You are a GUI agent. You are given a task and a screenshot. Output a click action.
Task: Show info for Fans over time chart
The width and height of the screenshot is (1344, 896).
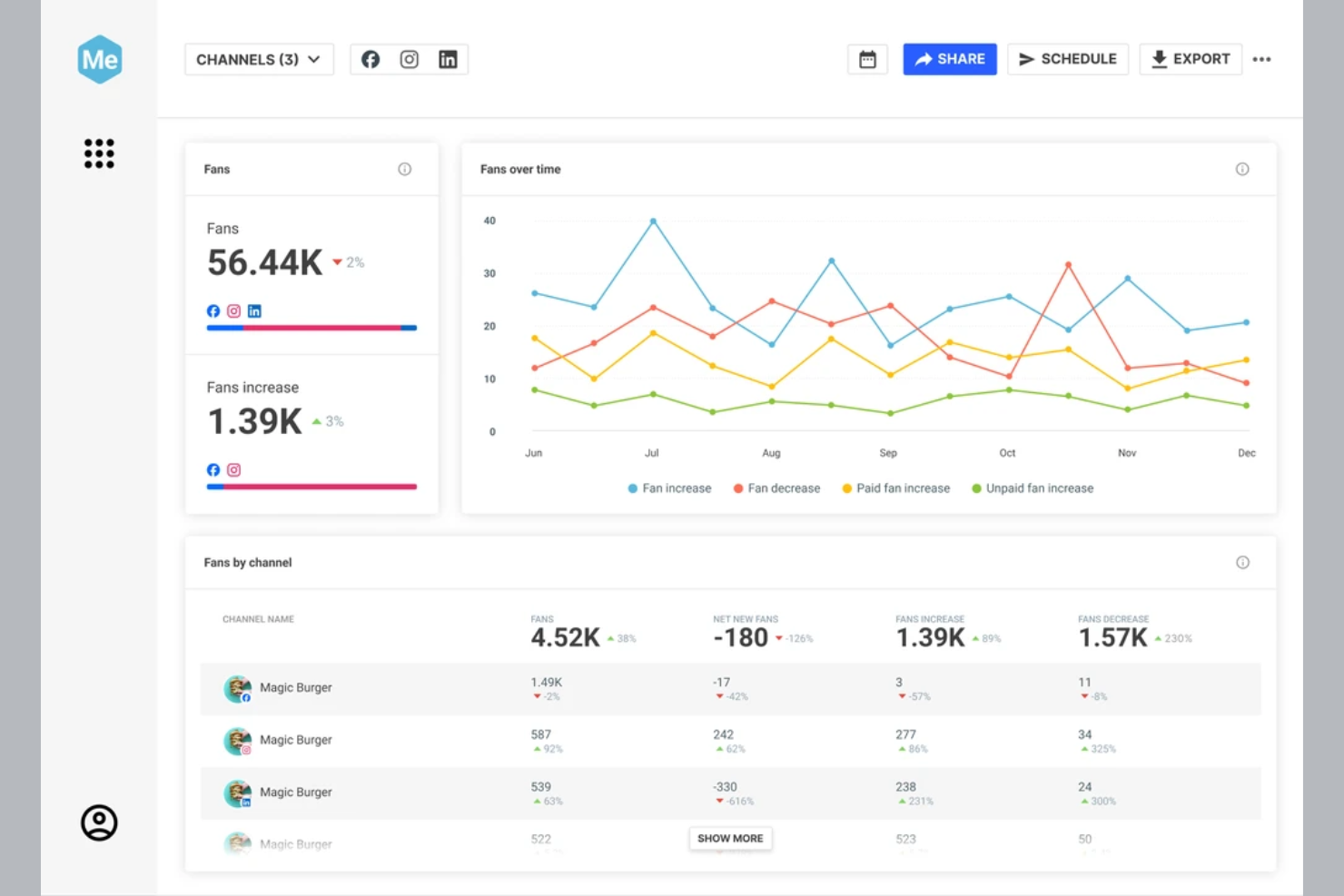pos(1242,169)
